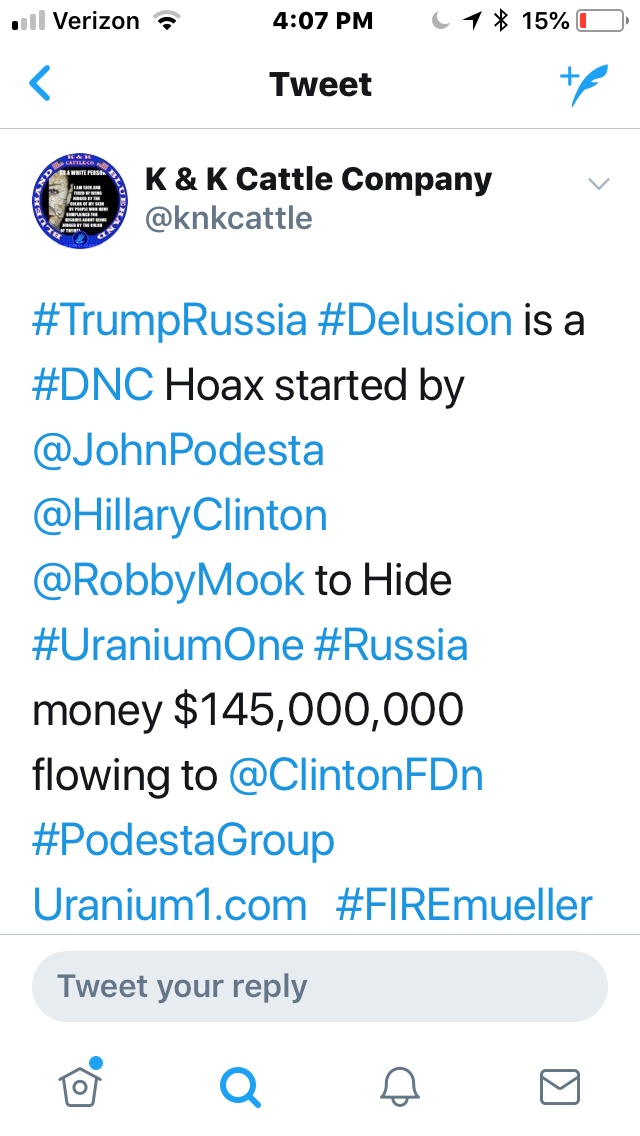
Task: Open @JohnPodesta mention
Action: click(x=178, y=450)
